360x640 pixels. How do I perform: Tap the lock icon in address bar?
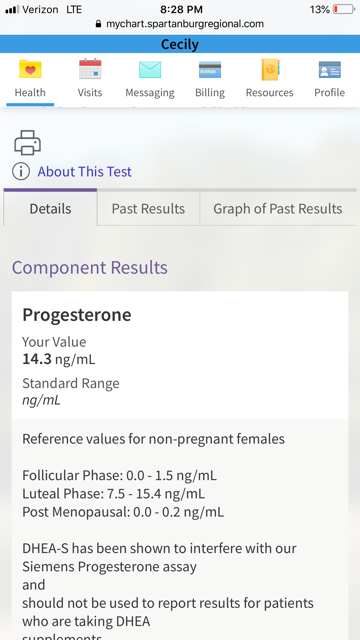98,24
